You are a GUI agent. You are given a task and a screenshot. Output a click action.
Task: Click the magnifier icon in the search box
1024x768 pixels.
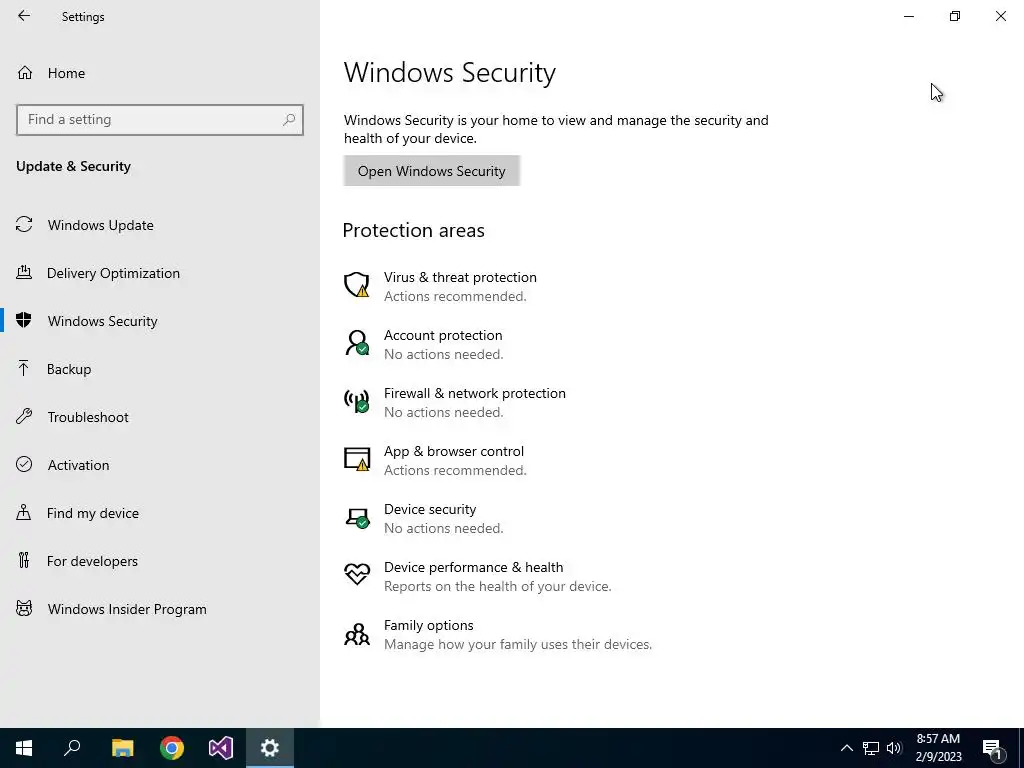point(289,120)
